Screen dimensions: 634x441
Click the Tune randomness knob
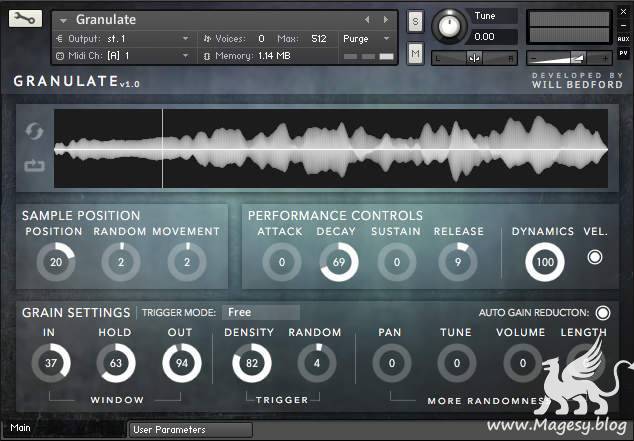click(456, 363)
